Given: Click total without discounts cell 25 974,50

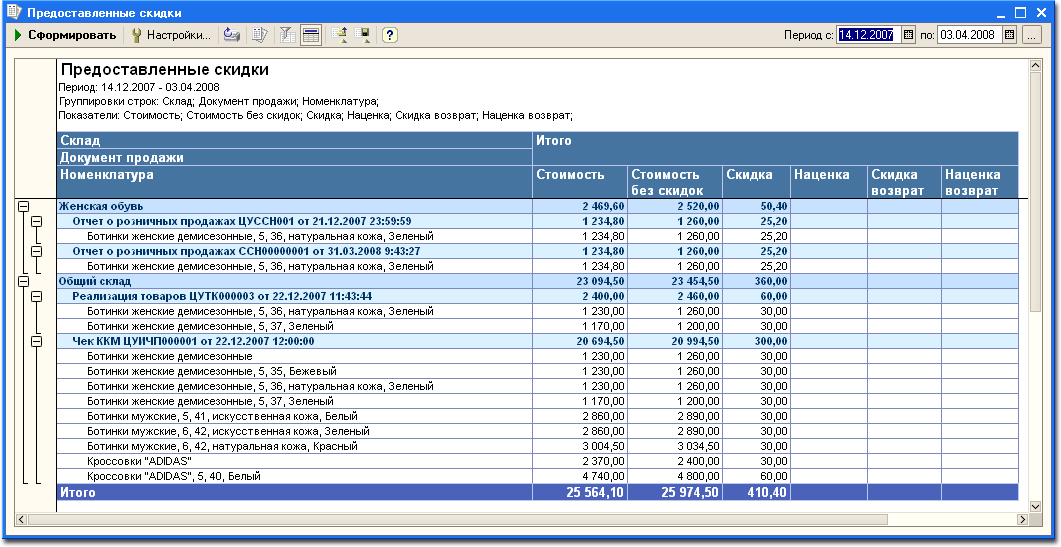Looking at the screenshot, I should coord(675,492).
